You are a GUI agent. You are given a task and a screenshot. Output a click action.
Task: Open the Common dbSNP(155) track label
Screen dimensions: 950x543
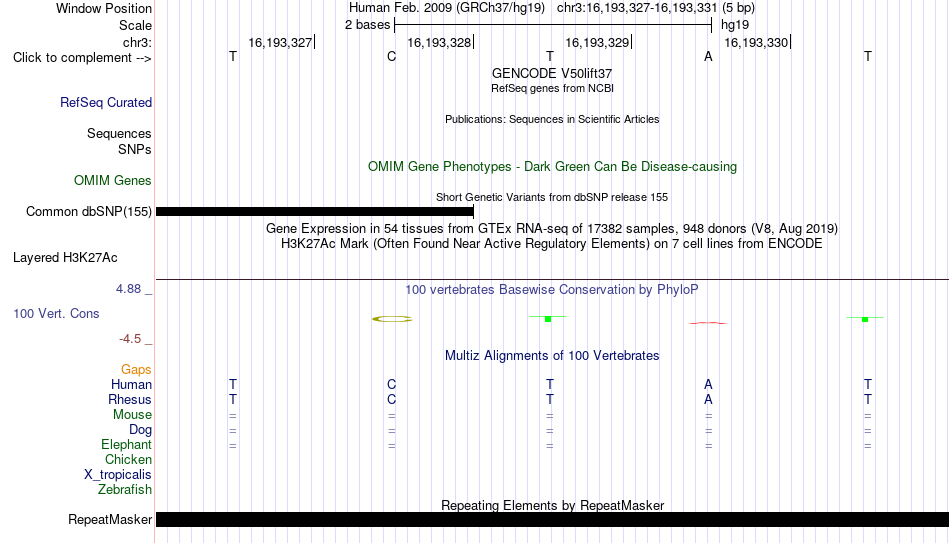click(89, 212)
